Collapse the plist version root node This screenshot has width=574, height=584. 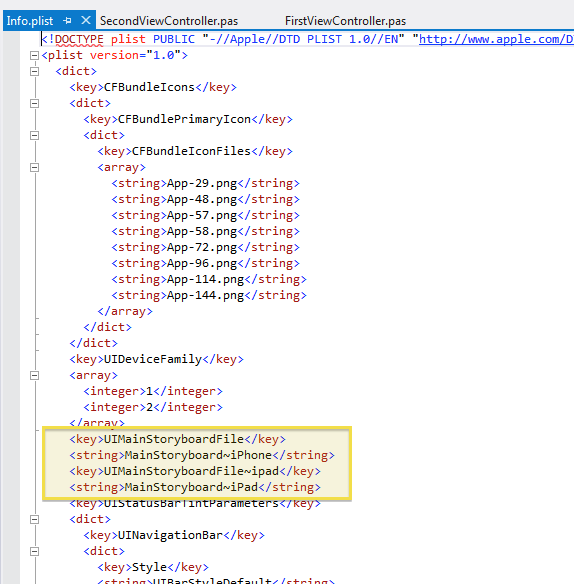[34, 55]
